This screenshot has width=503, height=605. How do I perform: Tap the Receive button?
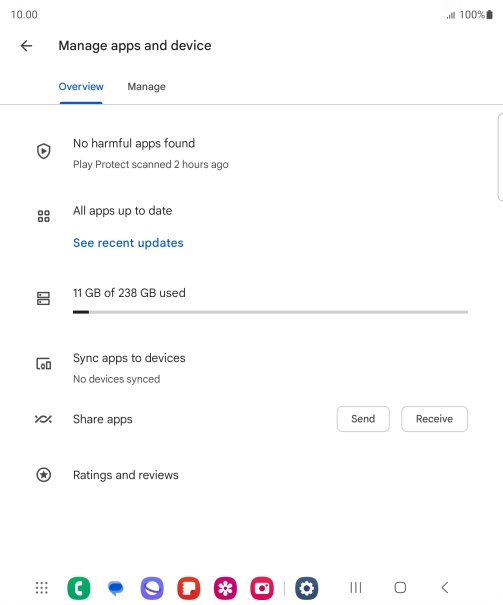pyautogui.click(x=434, y=419)
